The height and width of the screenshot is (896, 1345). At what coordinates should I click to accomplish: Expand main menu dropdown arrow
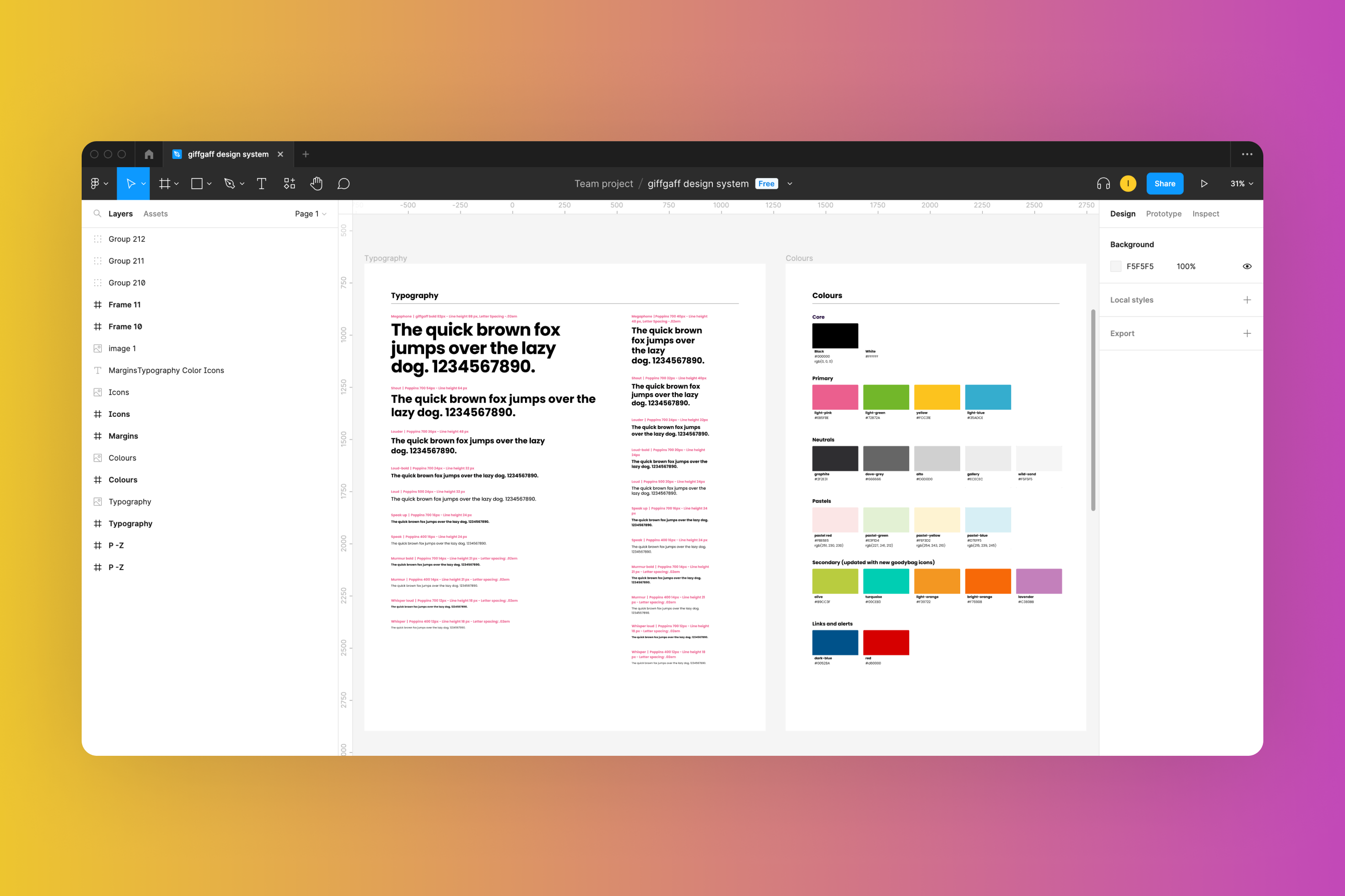[106, 184]
